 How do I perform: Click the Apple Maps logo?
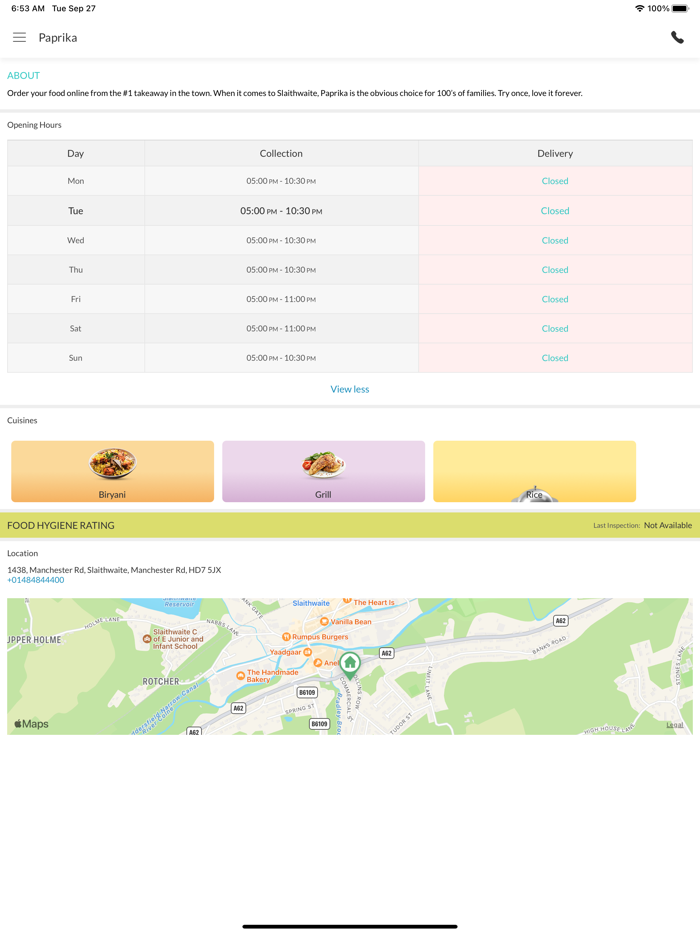point(32,724)
